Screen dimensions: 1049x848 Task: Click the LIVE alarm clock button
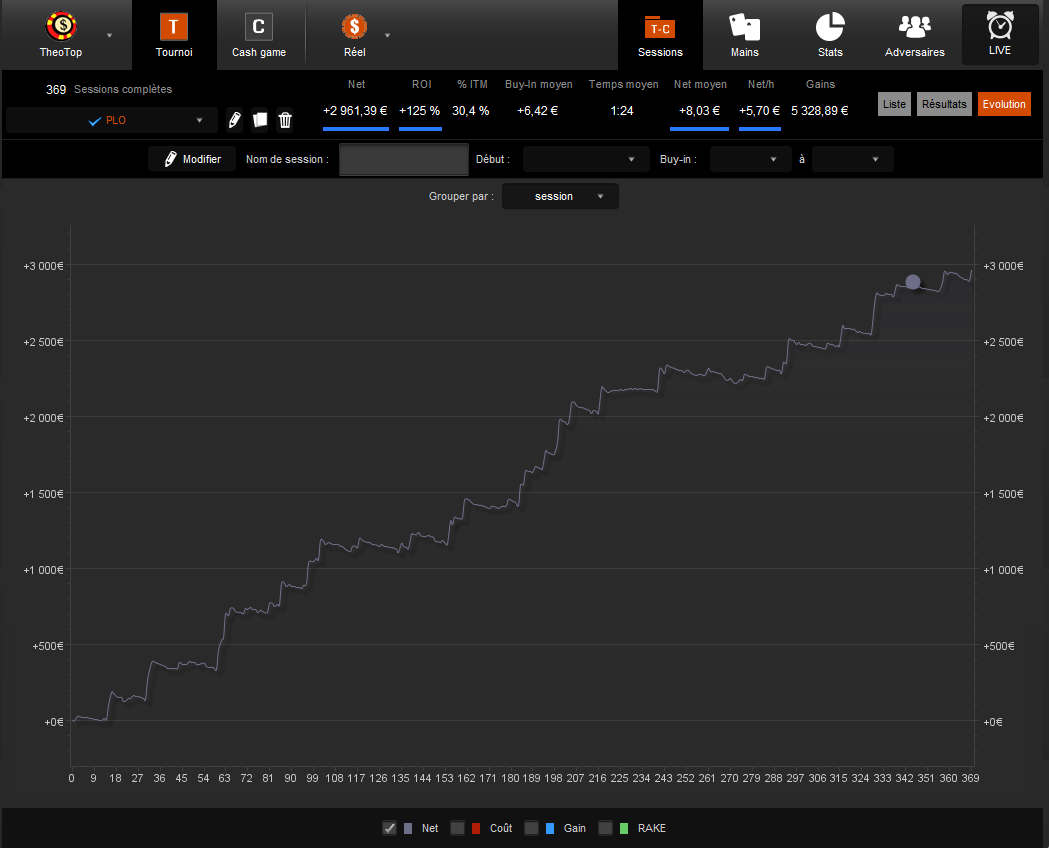(999, 34)
